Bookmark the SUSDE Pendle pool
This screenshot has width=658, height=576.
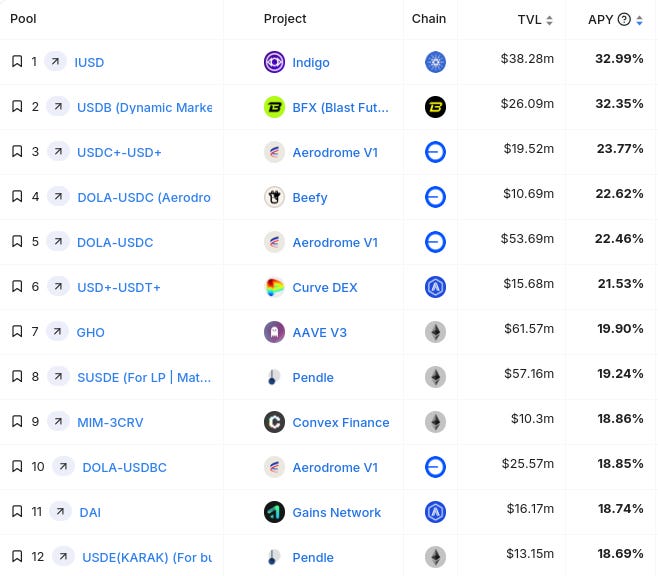17,376
